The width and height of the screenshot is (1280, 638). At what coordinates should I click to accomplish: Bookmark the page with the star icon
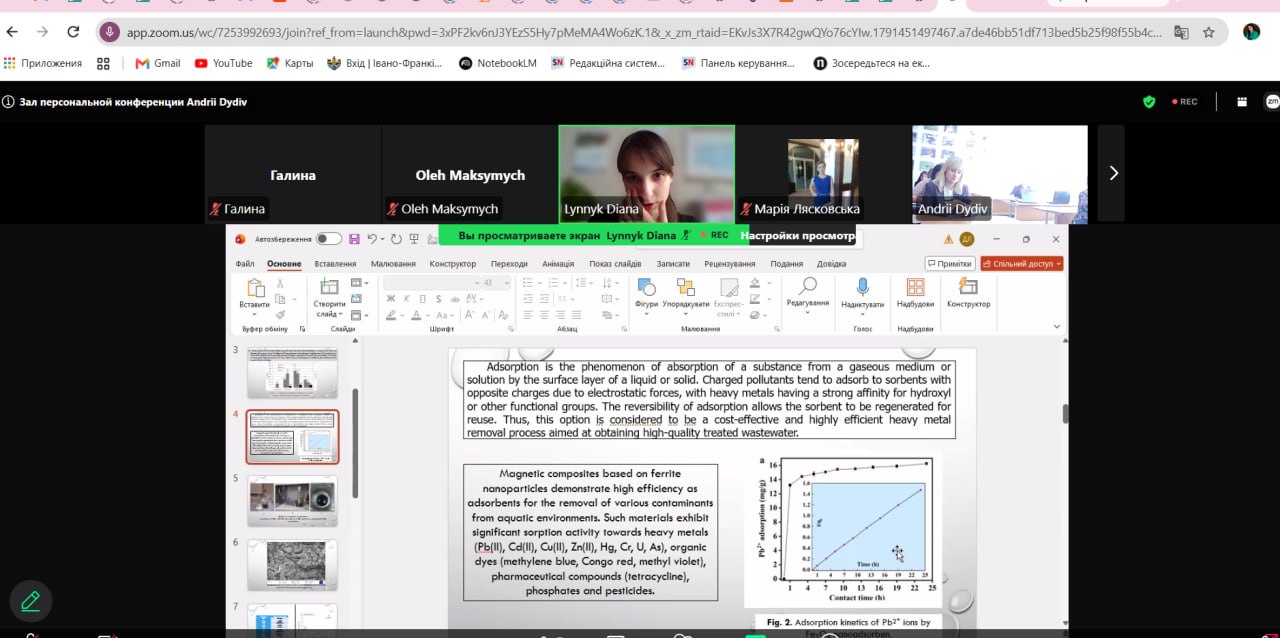pos(1209,32)
